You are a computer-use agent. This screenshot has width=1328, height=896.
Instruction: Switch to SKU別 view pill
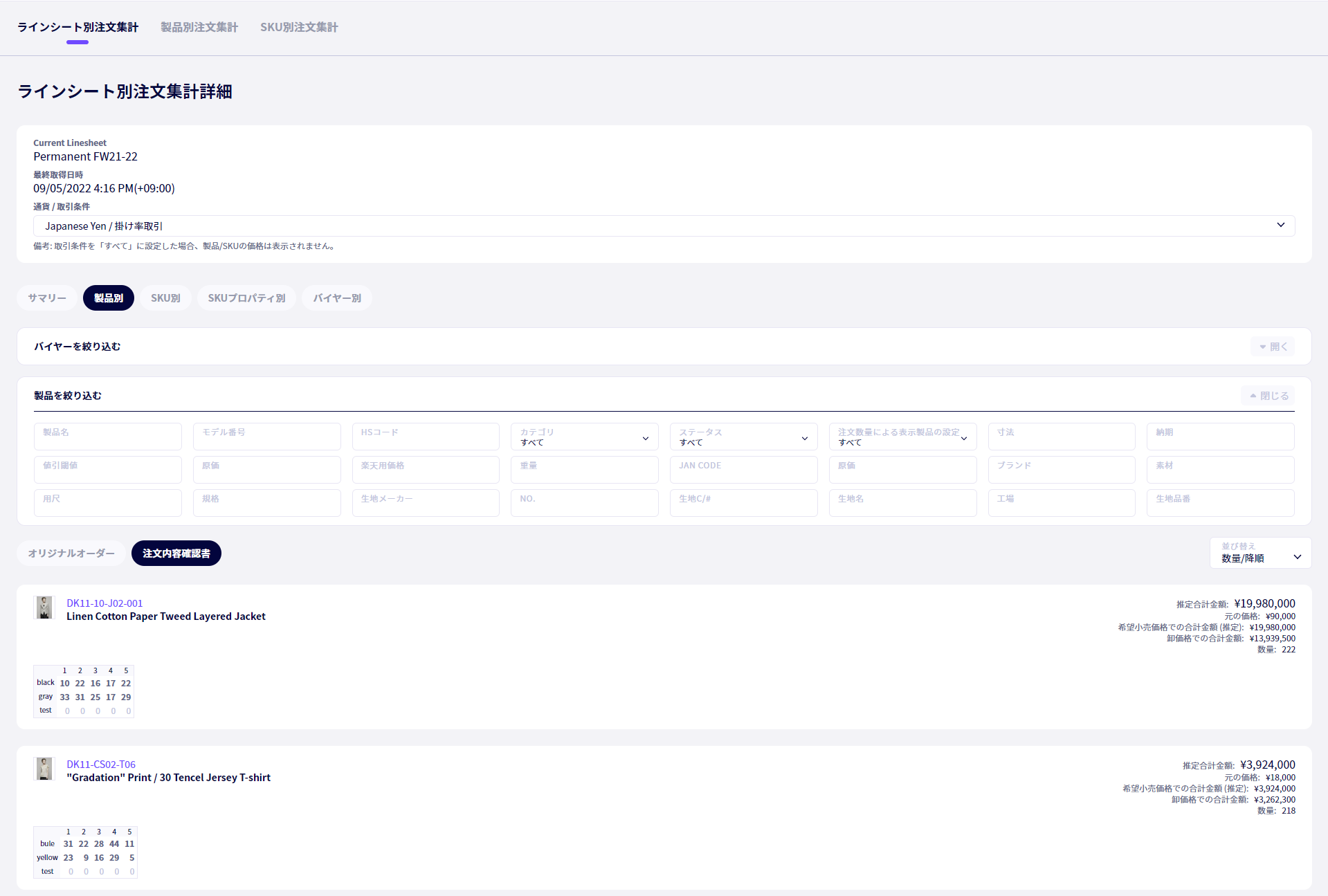coord(165,298)
